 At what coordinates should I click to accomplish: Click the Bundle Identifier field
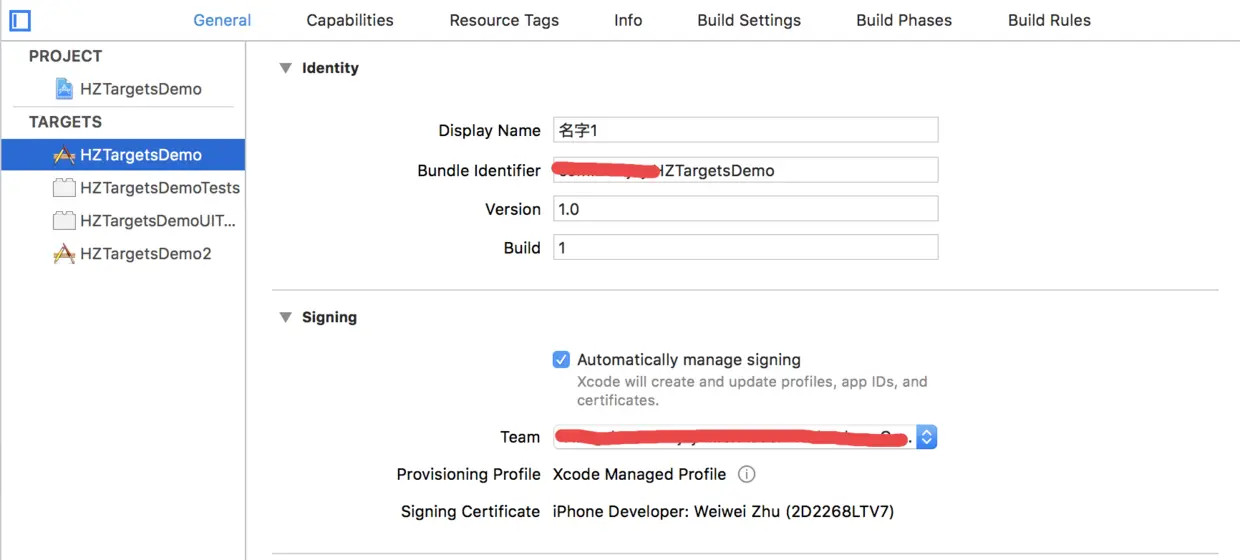tap(745, 170)
